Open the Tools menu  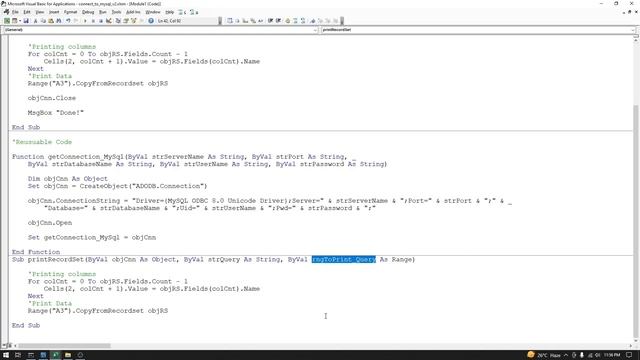click(x=116, y=12)
